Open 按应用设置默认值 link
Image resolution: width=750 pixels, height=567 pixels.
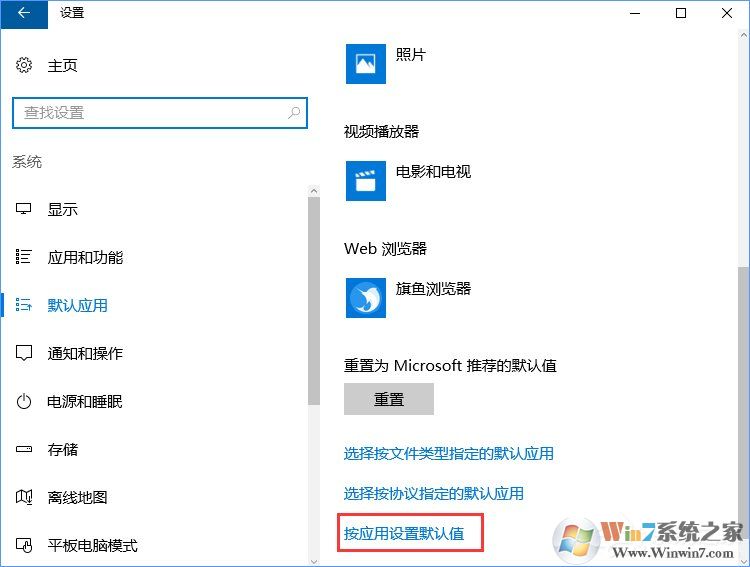click(404, 533)
